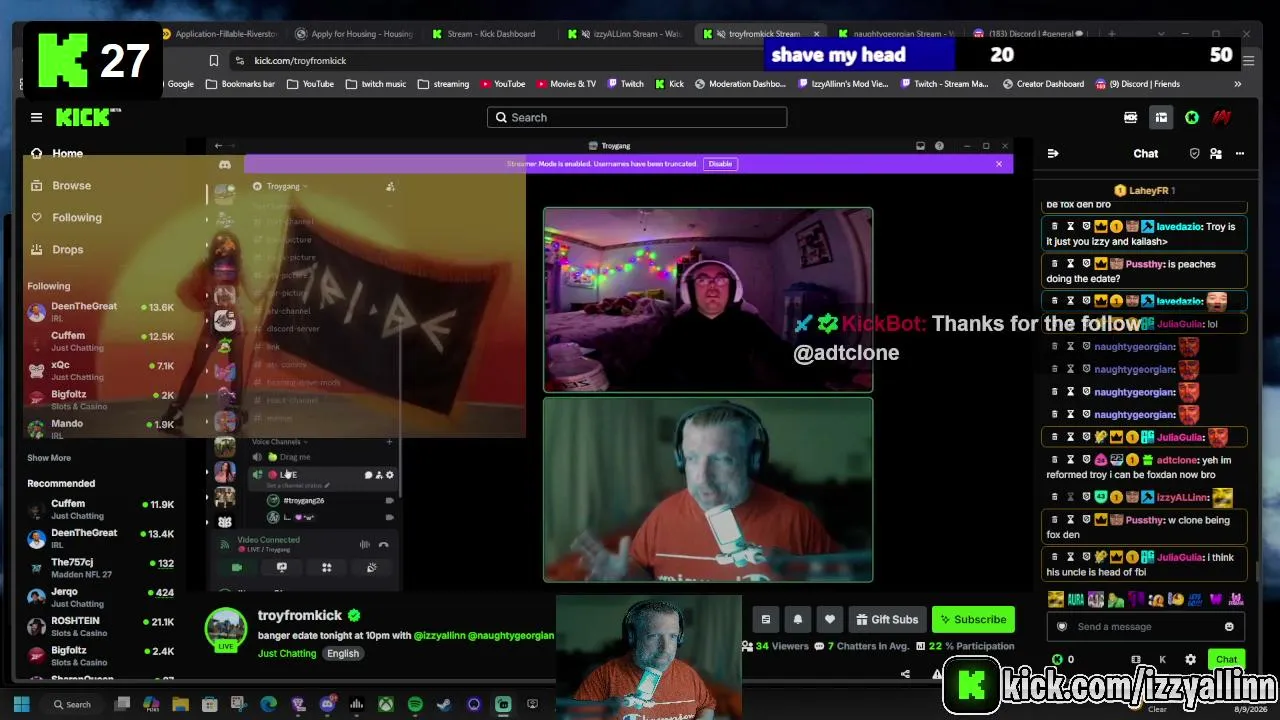Open chat users list icon

1216,154
